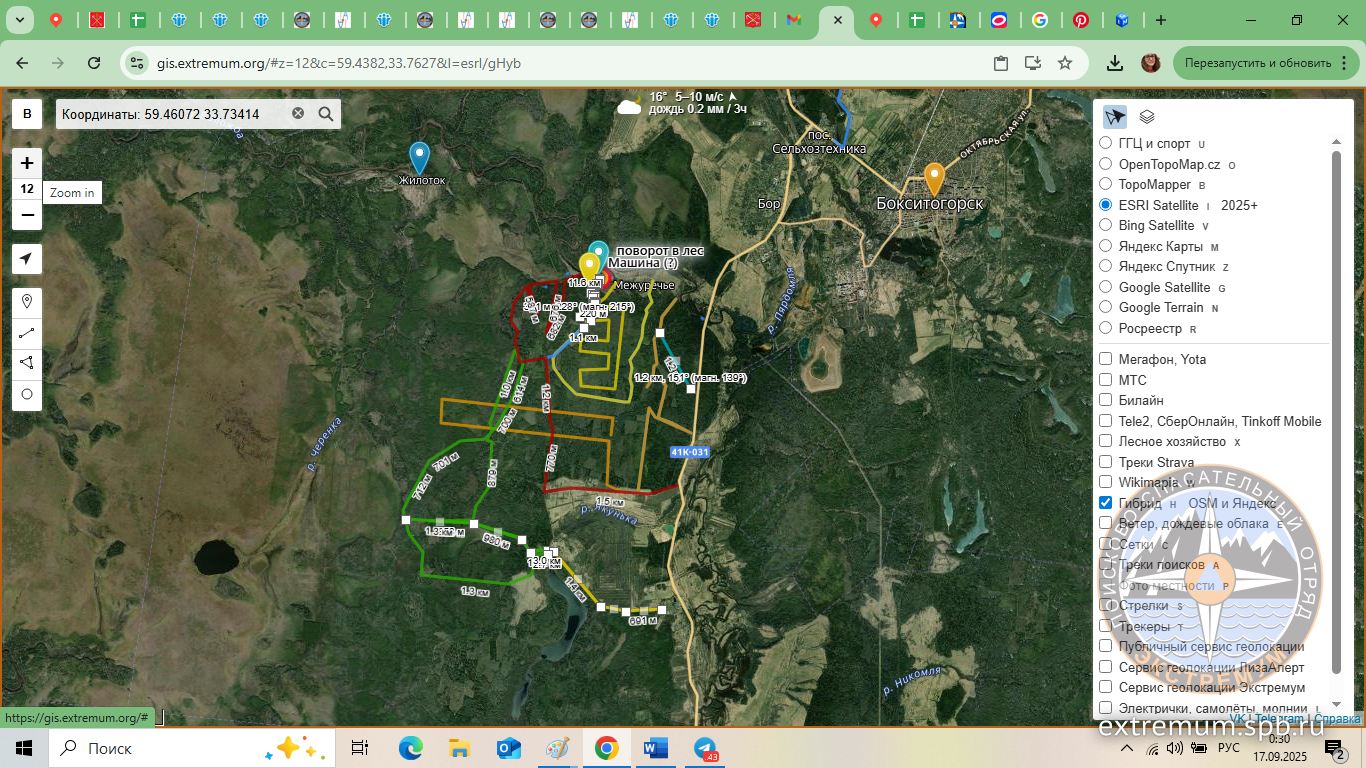Activate the geolocation arrow tool
This screenshot has width=1366, height=768.
point(27,259)
